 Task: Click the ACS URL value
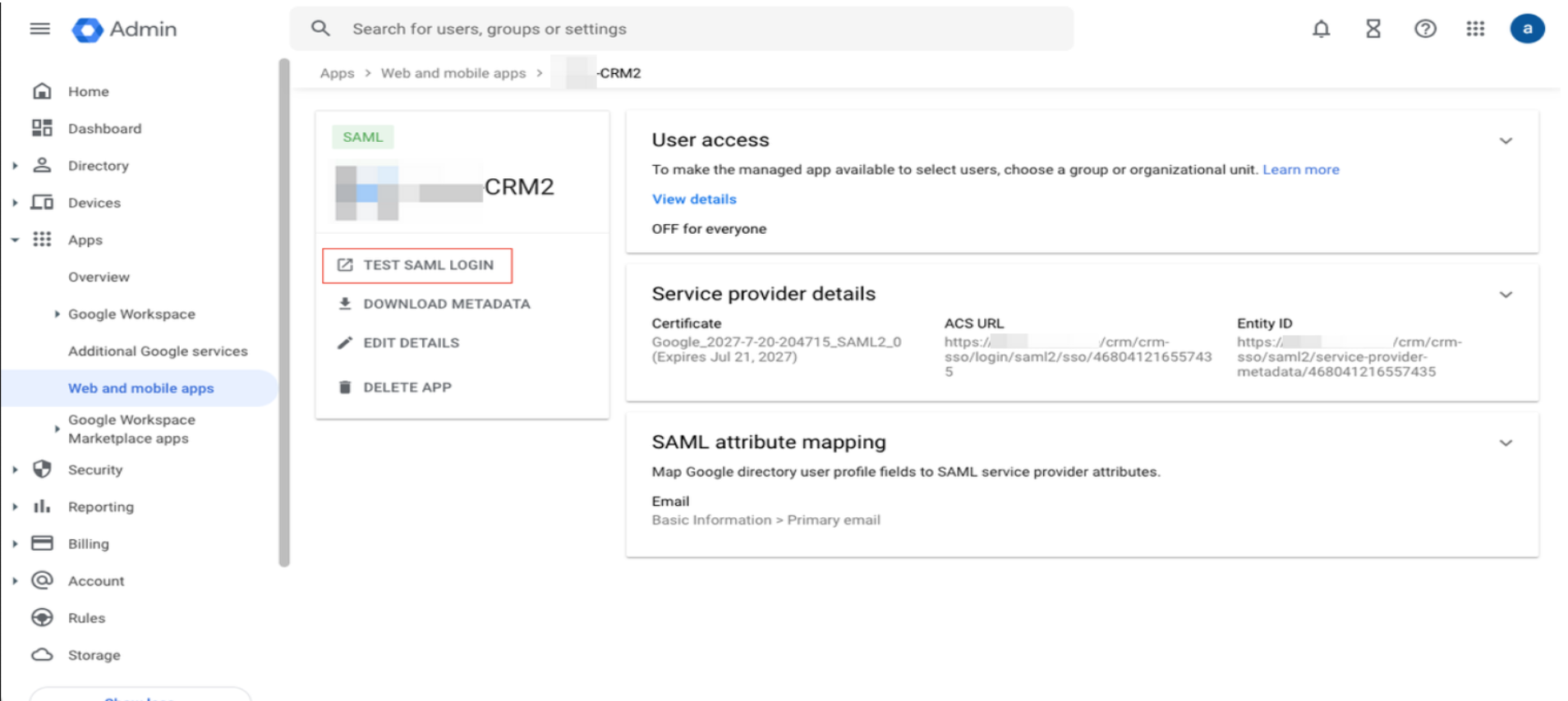tap(1078, 356)
